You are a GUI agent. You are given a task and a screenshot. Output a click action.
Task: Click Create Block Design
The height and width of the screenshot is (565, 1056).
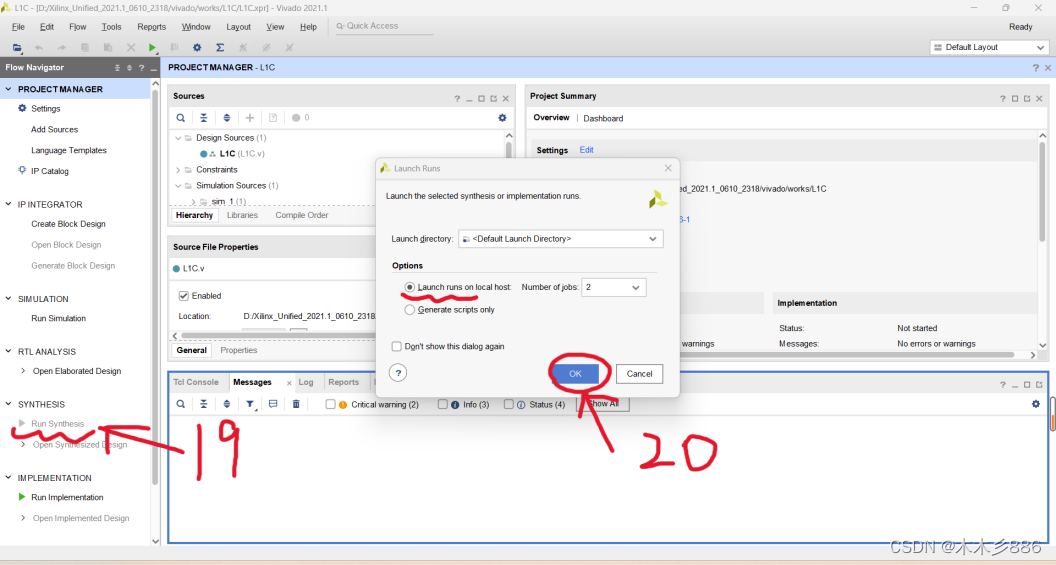coord(68,224)
